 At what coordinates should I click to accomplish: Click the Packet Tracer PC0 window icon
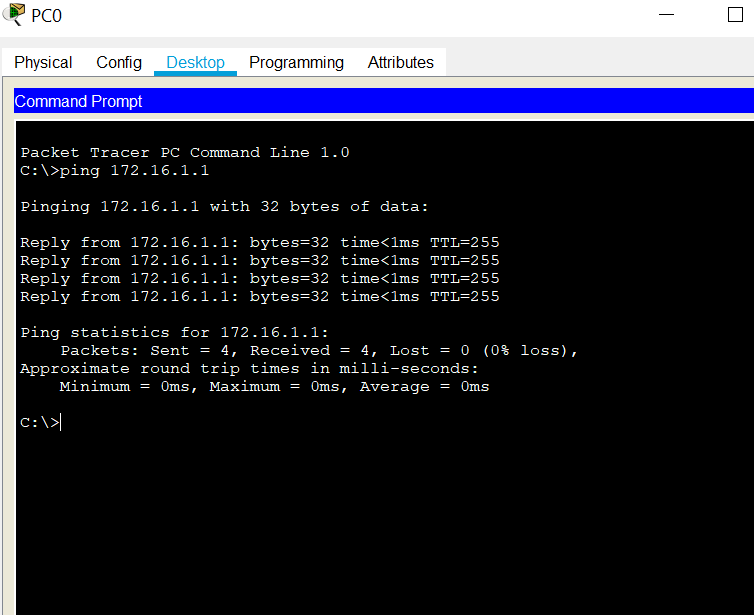click(13, 14)
